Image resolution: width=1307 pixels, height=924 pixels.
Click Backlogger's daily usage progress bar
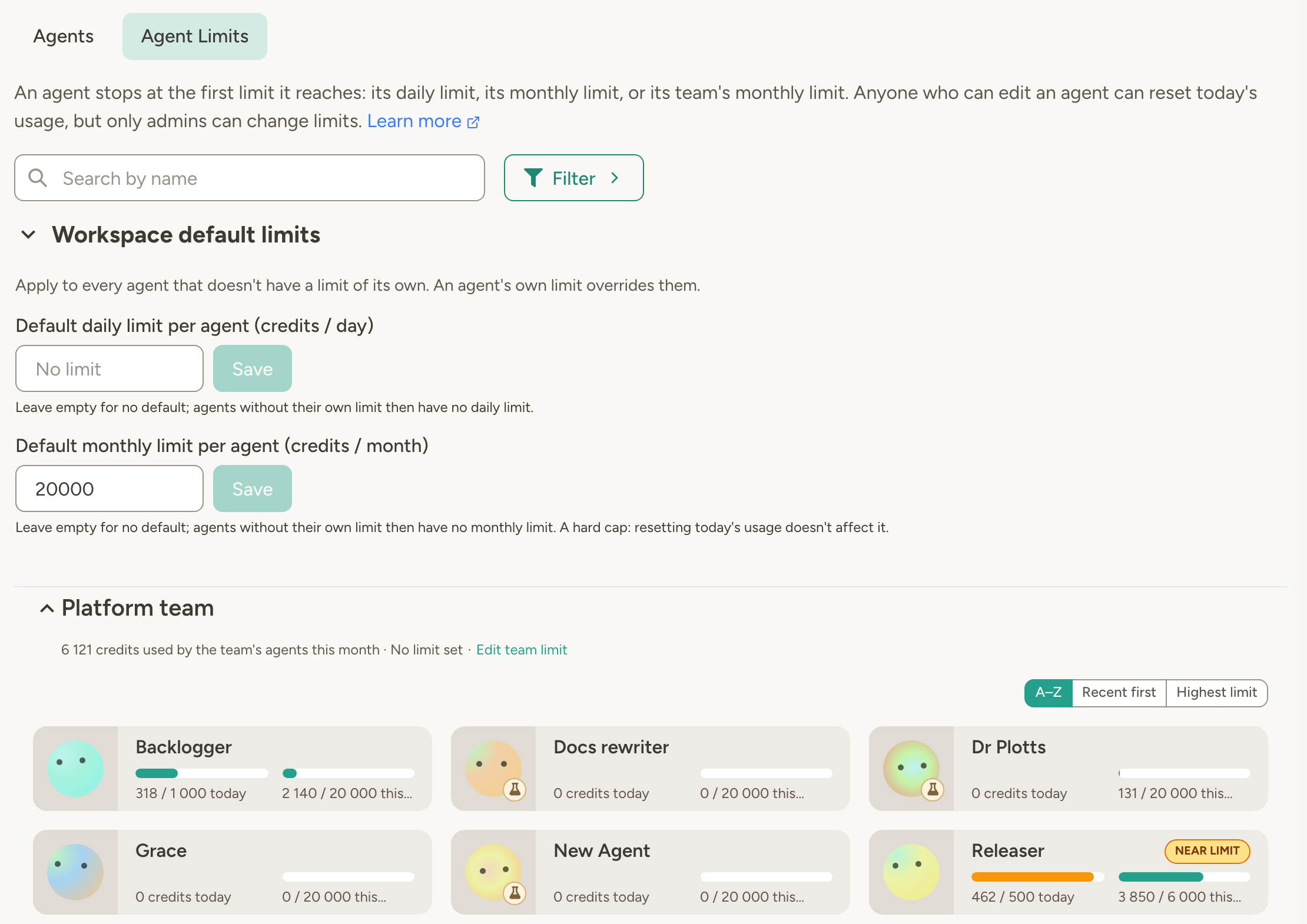(201, 773)
